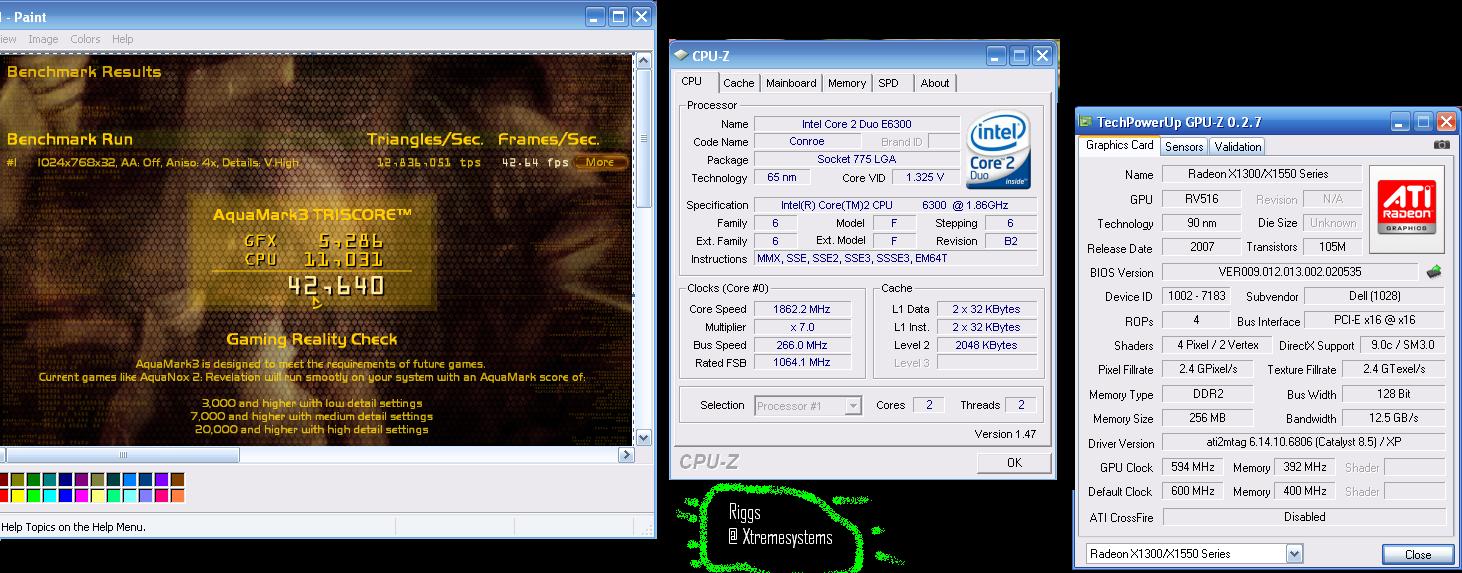Click the OK button in CPU-Z
The height and width of the screenshot is (573, 1462).
click(x=1014, y=462)
